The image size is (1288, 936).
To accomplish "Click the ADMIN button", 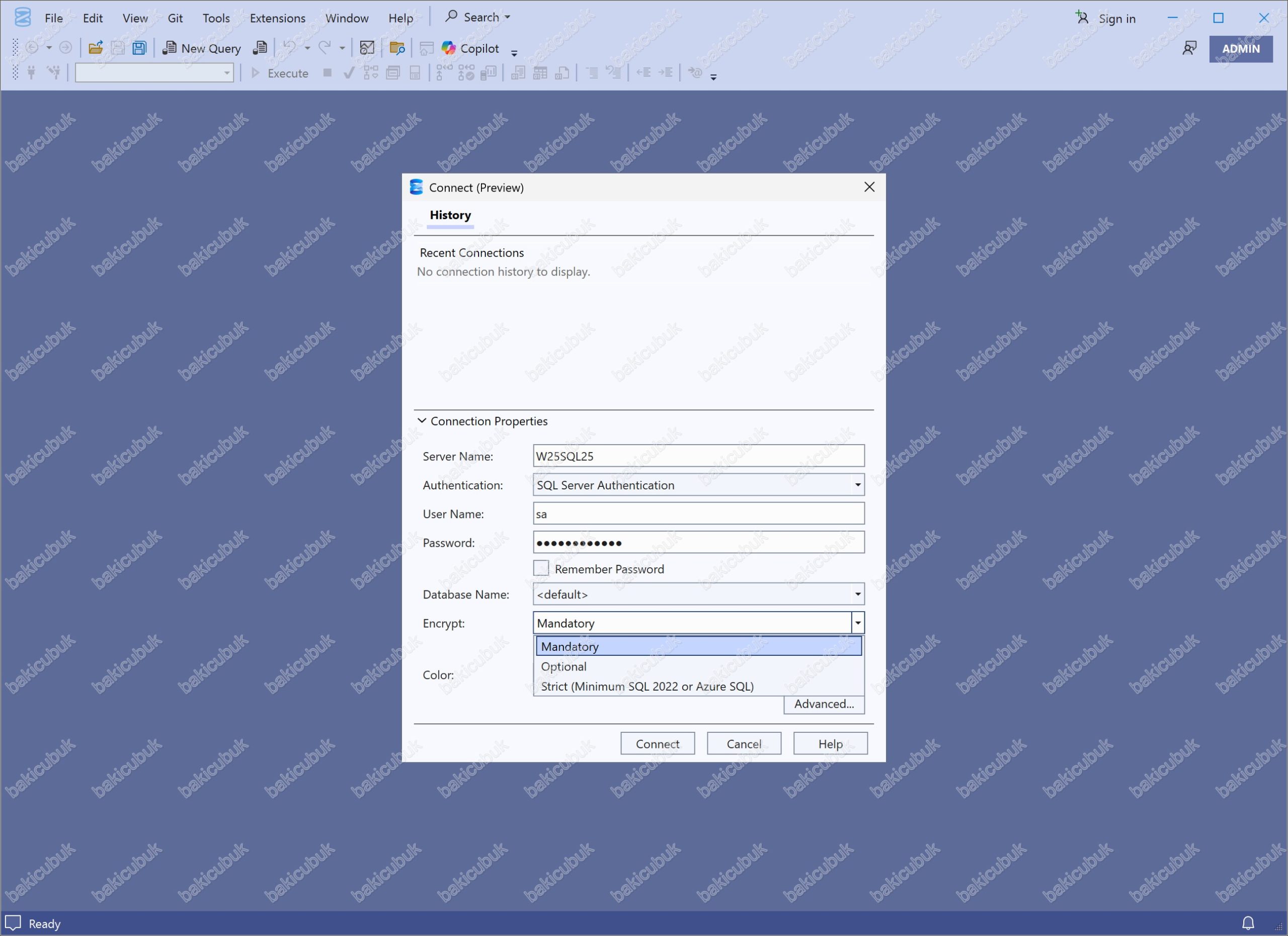I will [x=1241, y=49].
